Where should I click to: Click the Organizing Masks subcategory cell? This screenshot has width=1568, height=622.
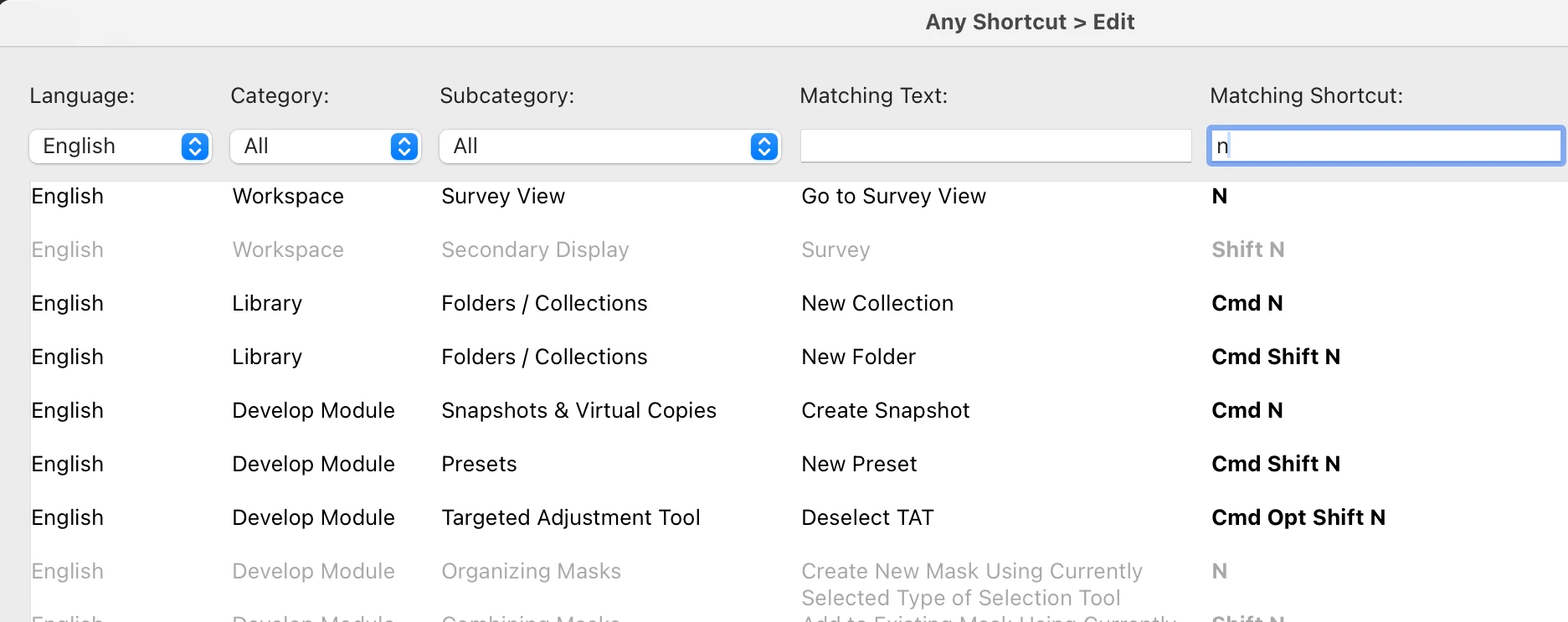531,572
